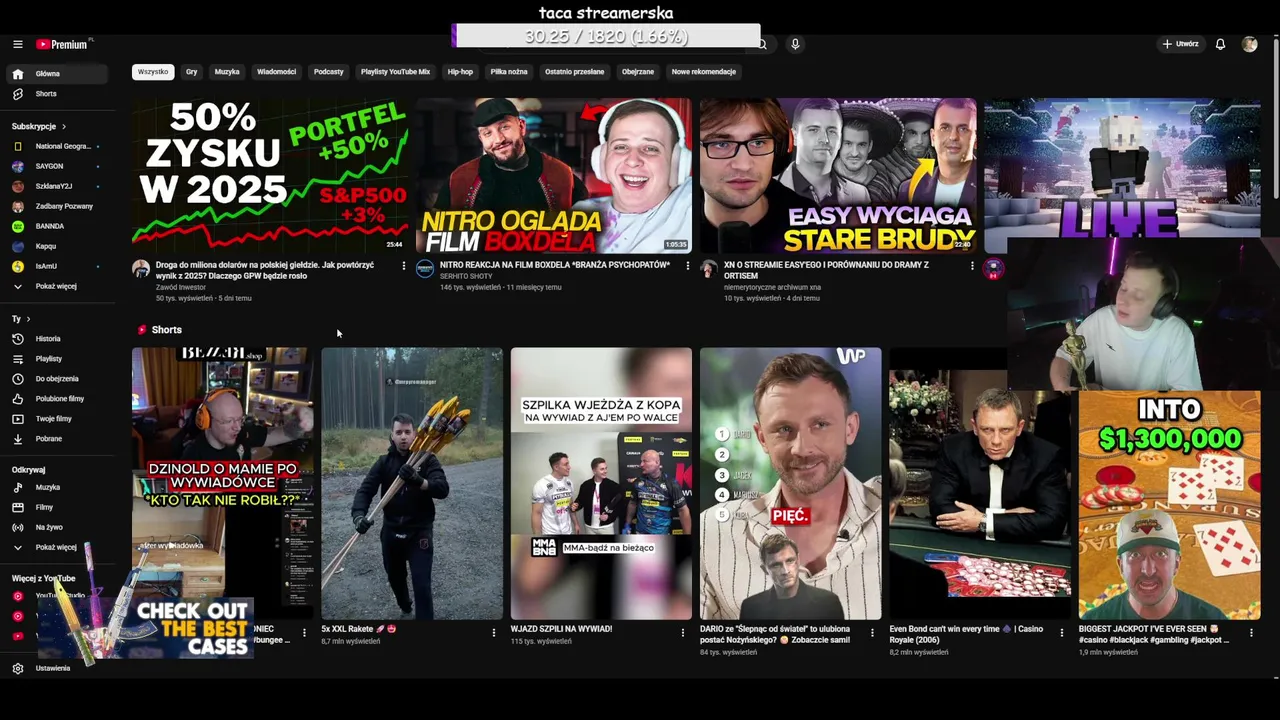This screenshot has height=720, width=1280.
Task: Select the Nowe rekomendacje chip
Action: tap(704, 72)
